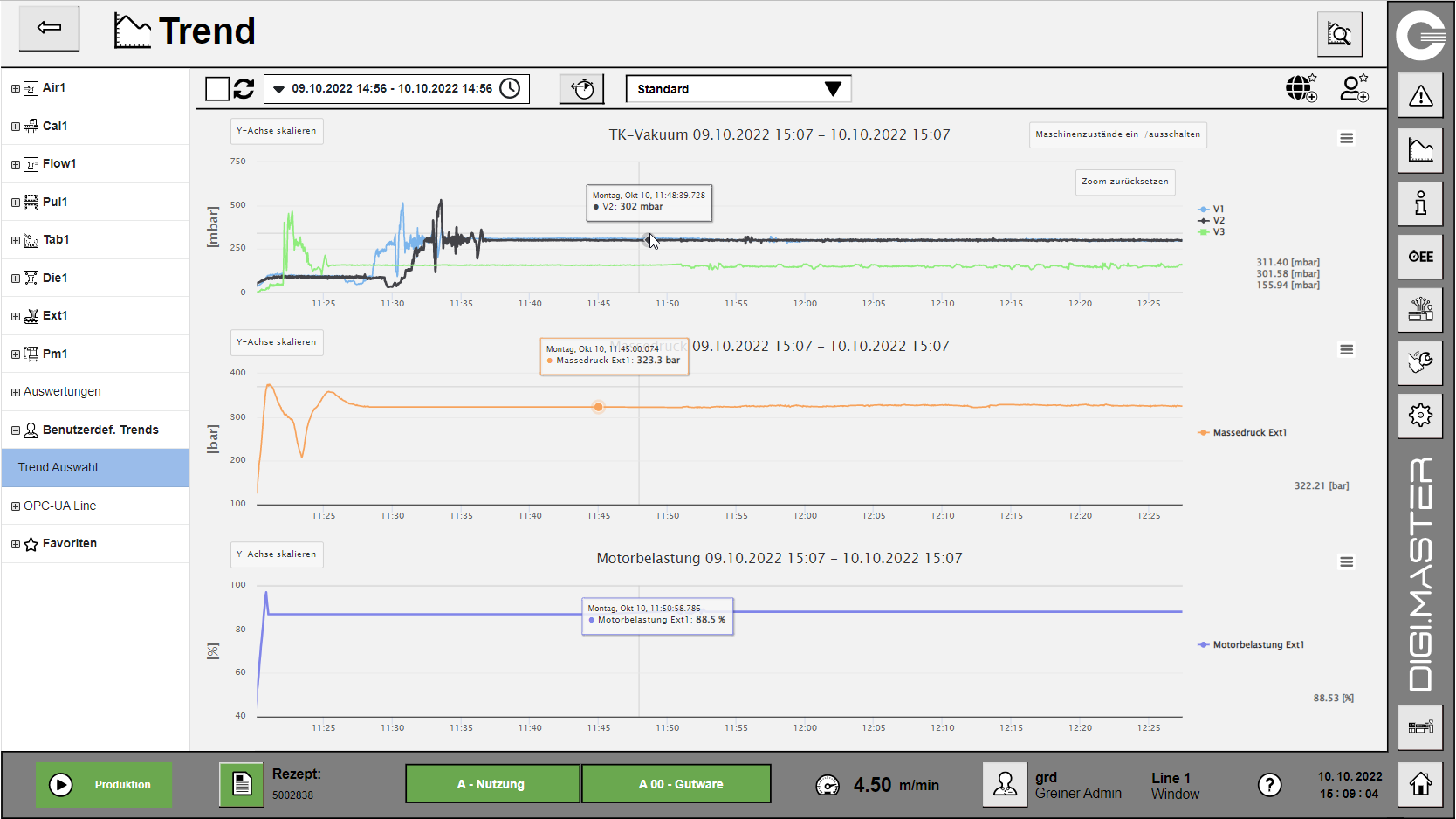Open the settings gear sidebar icon
The image size is (1456, 819).
pos(1420,415)
